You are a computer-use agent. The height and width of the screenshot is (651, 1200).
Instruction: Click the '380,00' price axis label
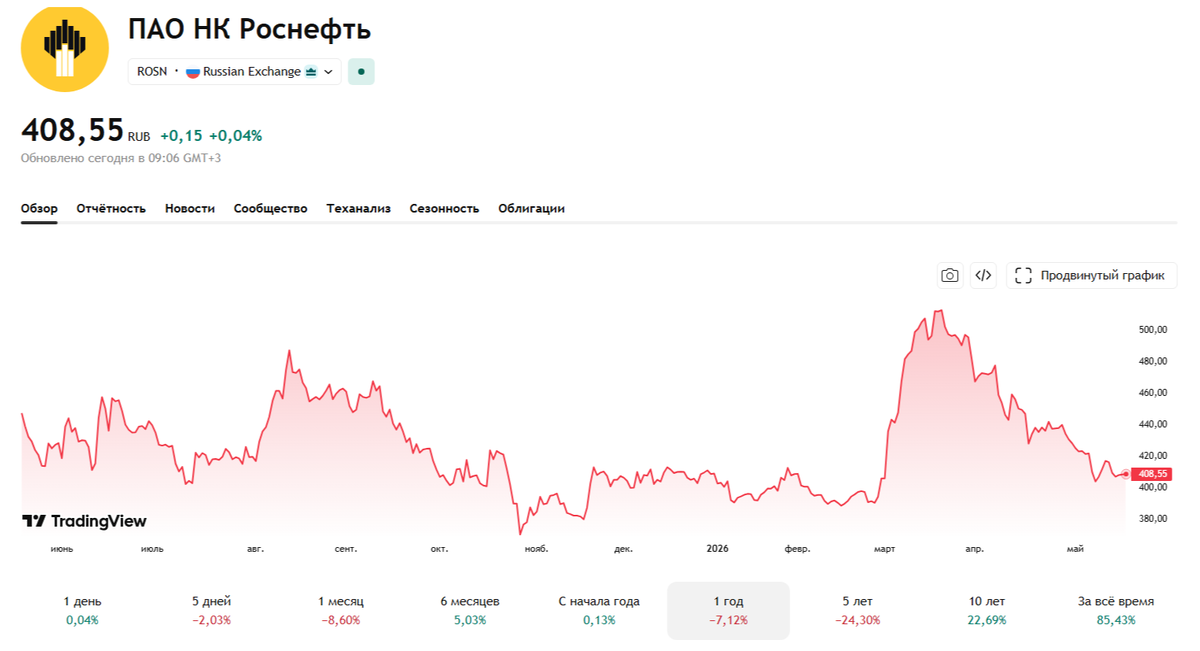tap(1153, 519)
